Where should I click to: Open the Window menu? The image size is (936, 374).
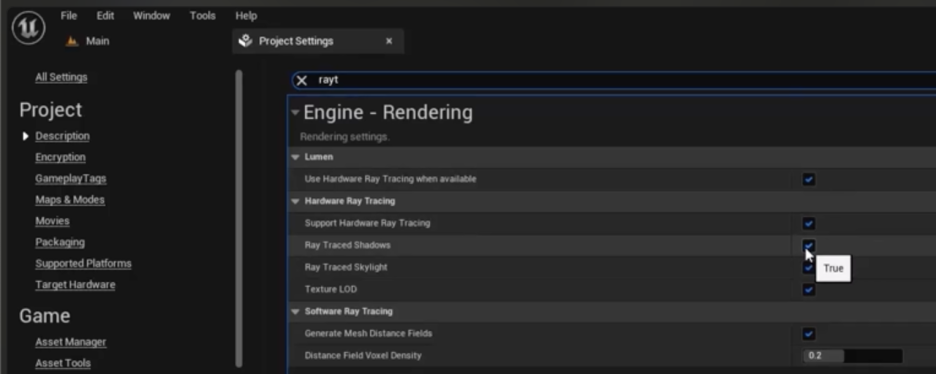(x=152, y=16)
